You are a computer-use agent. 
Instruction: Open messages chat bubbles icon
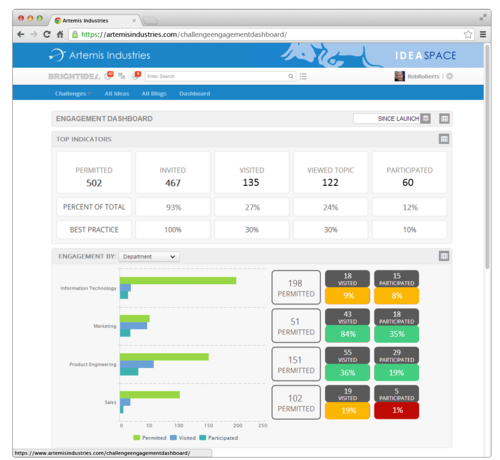[x=122, y=76]
